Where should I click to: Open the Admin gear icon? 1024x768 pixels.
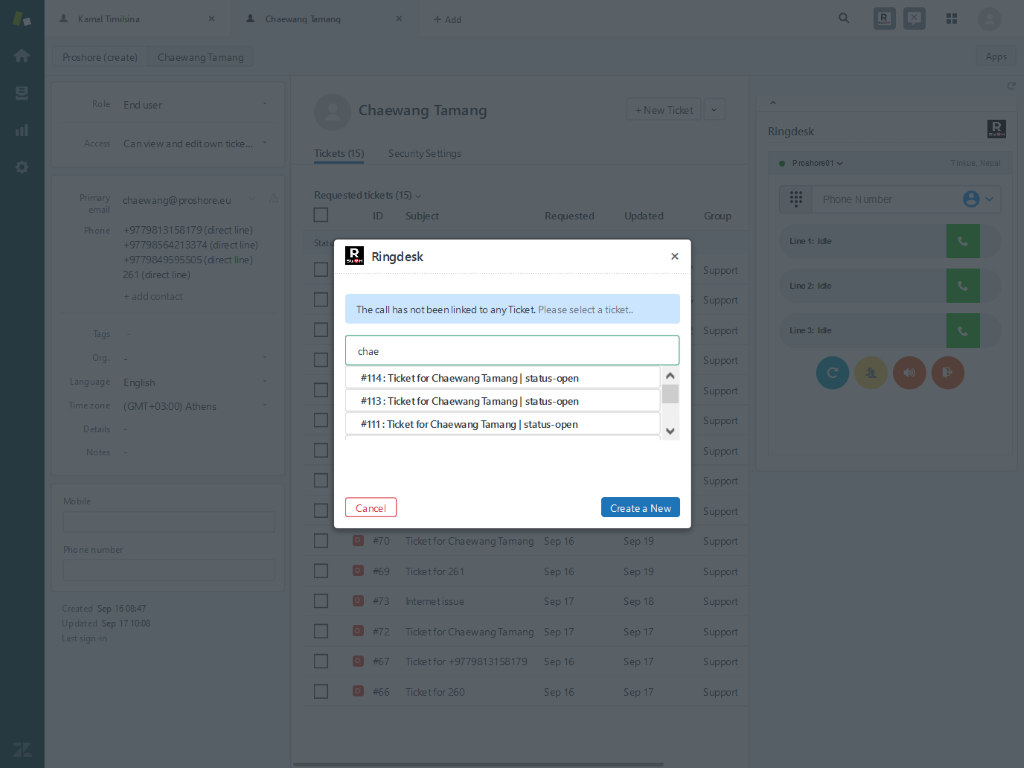point(21,167)
